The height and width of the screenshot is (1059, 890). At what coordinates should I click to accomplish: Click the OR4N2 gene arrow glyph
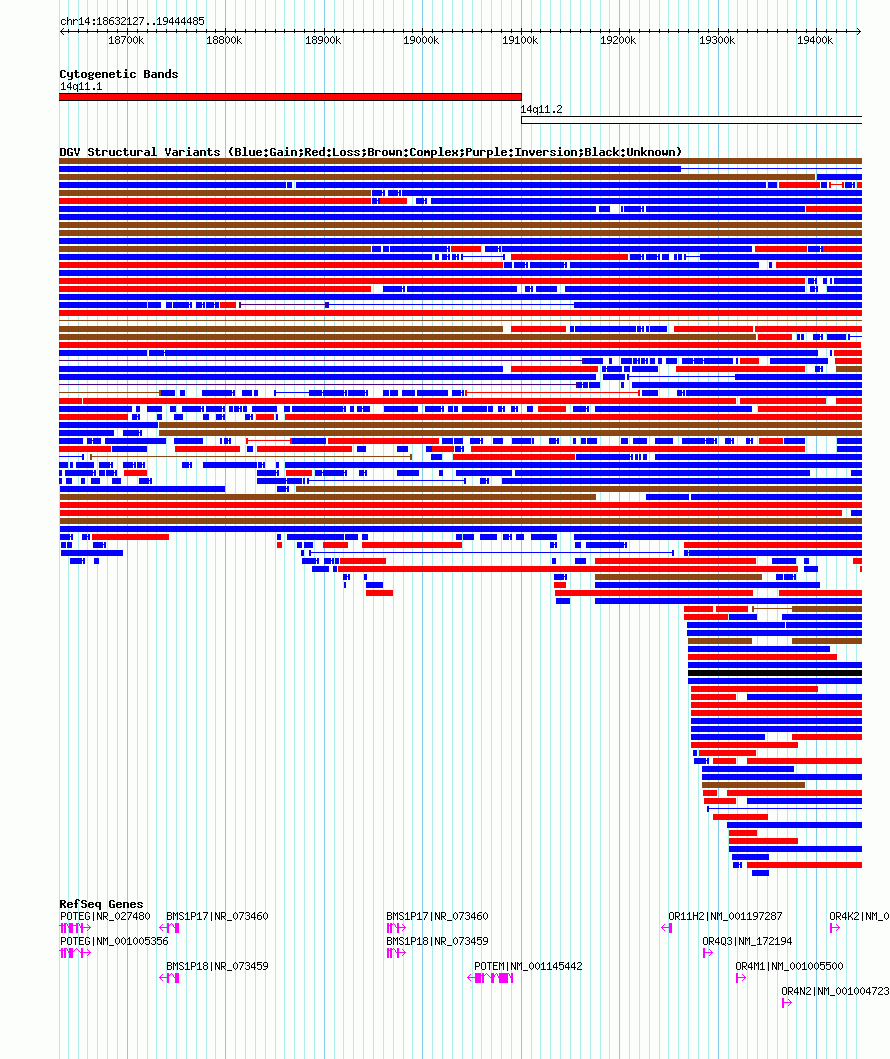(x=787, y=1003)
